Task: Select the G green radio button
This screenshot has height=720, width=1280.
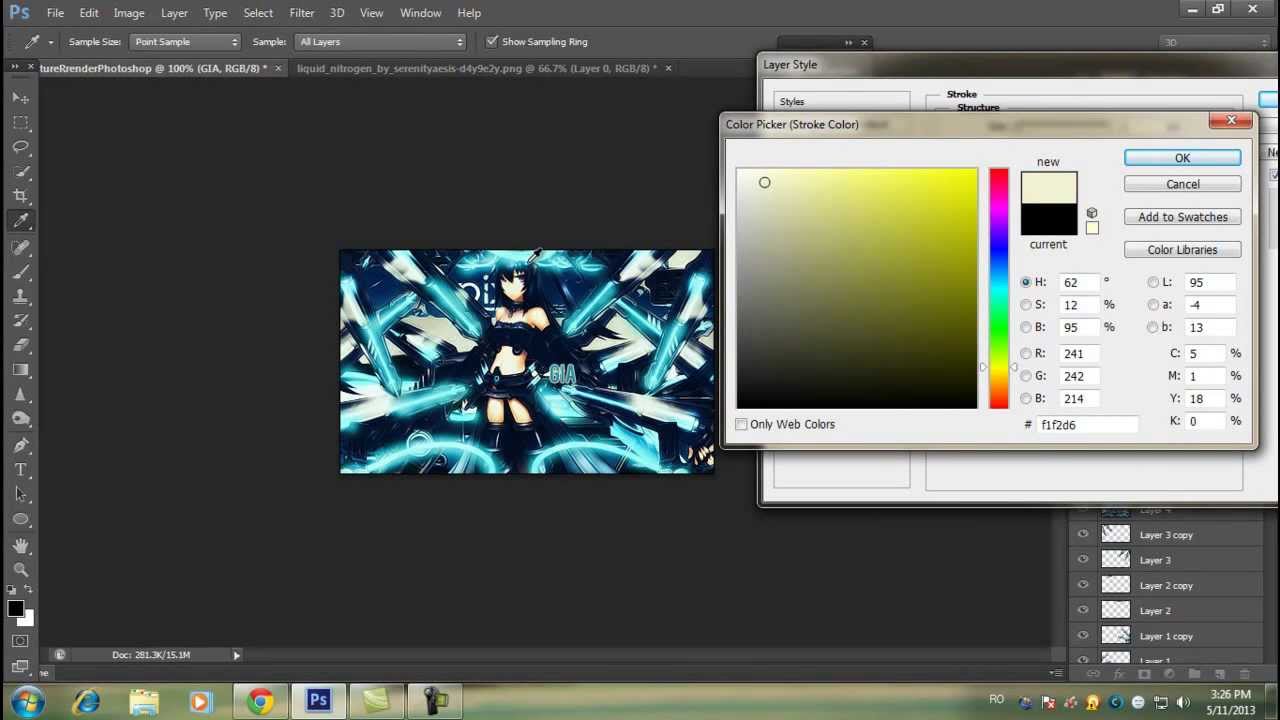Action: (1025, 376)
